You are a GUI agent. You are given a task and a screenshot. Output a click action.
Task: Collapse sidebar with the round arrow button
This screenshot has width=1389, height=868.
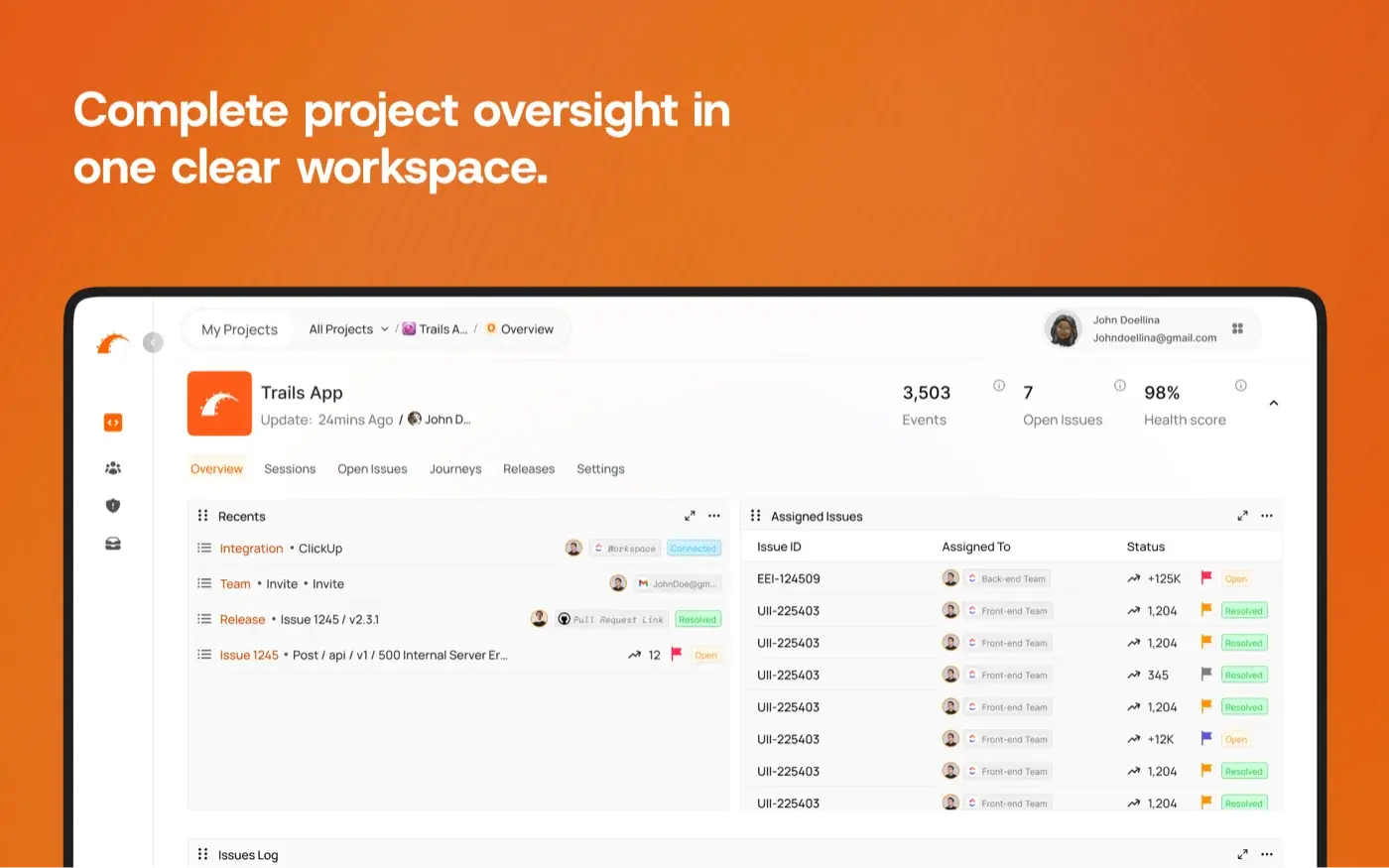[x=153, y=342]
